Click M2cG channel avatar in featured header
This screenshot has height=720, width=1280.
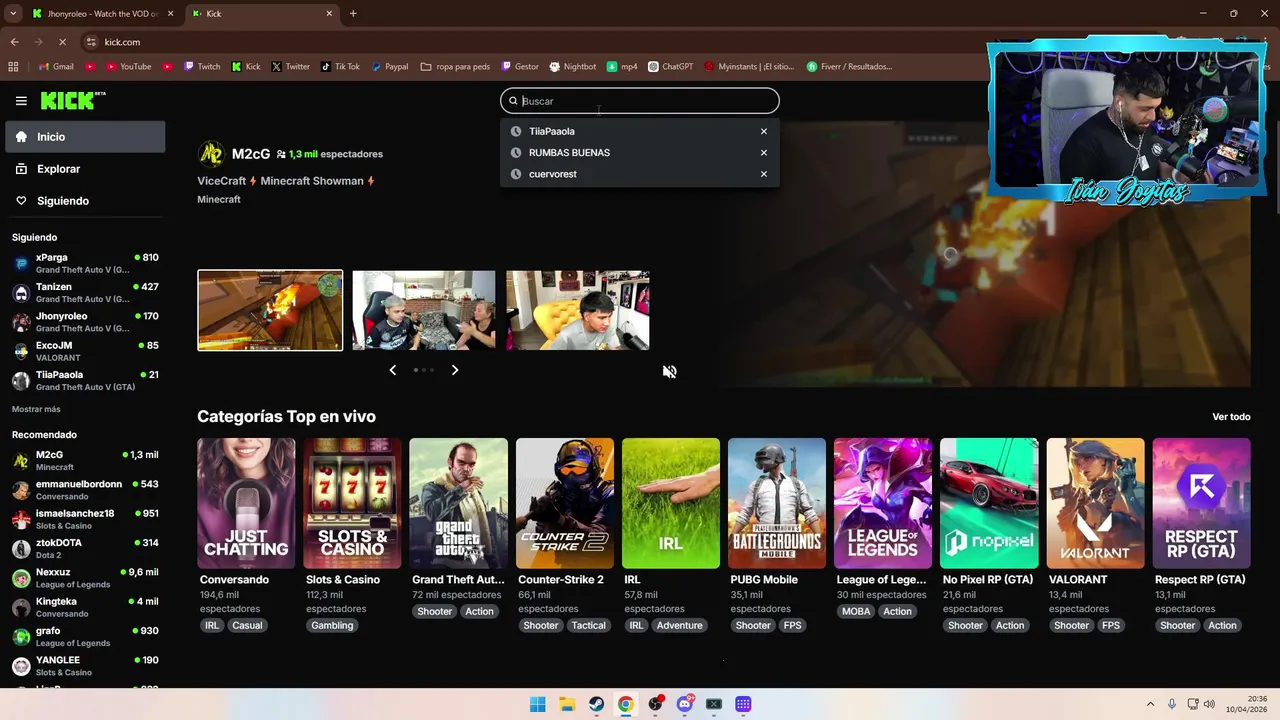click(211, 154)
